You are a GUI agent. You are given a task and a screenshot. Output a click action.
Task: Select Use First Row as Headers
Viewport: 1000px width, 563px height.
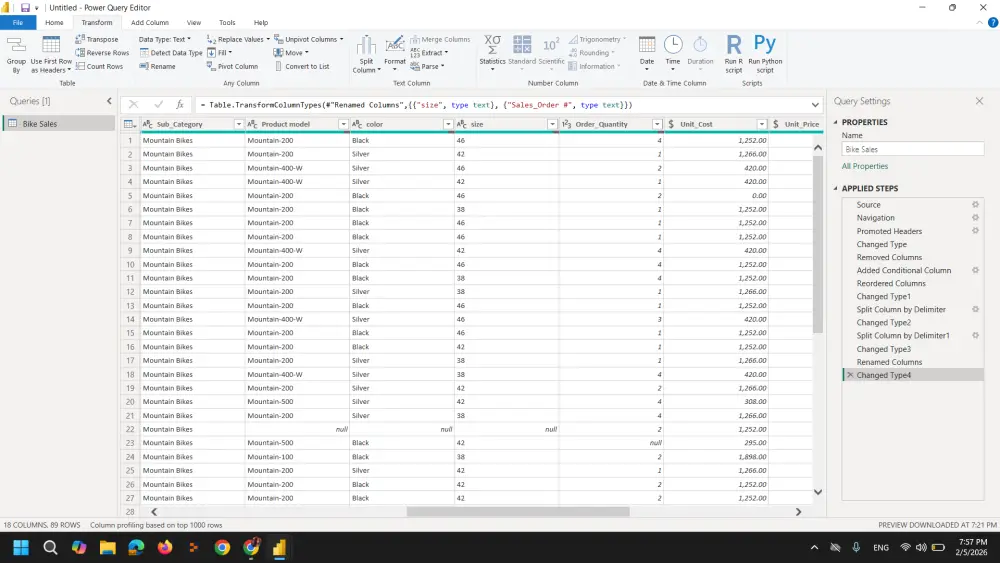tap(51, 55)
